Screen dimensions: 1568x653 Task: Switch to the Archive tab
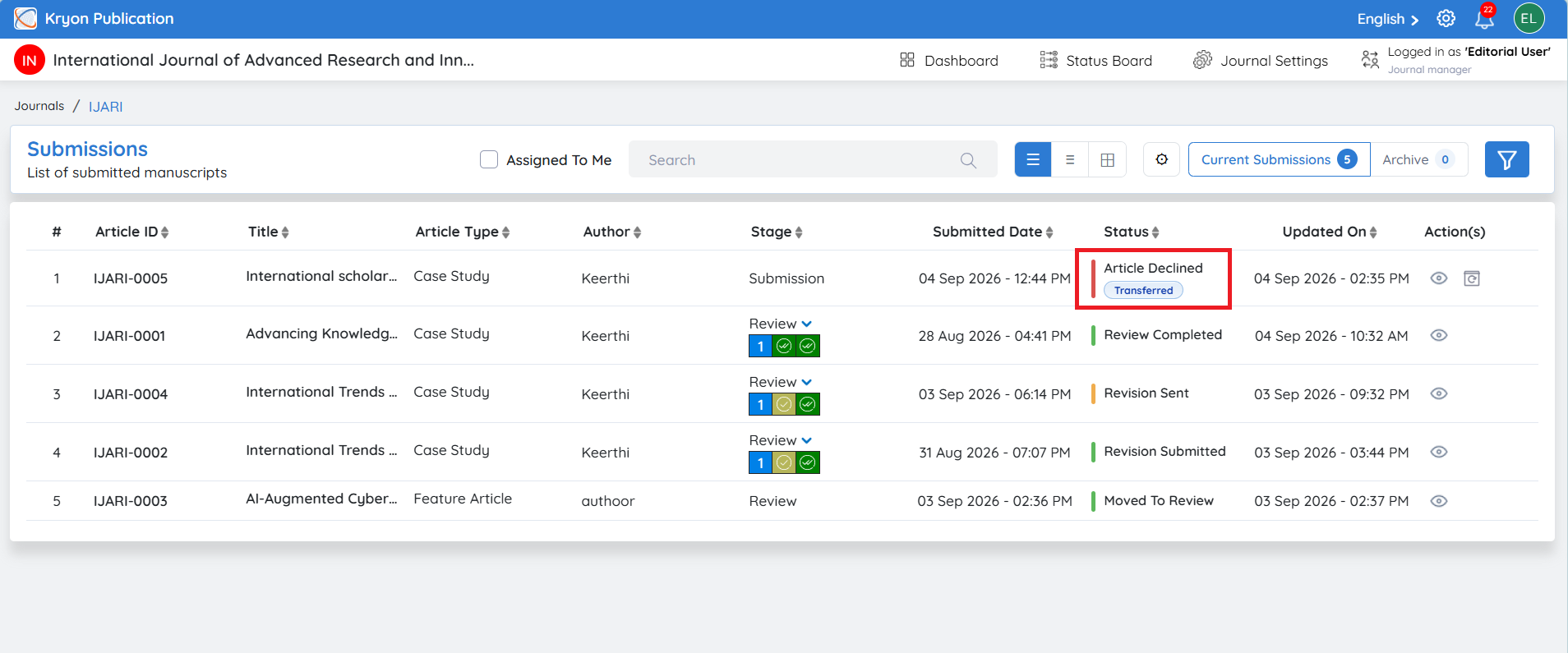pos(1418,159)
